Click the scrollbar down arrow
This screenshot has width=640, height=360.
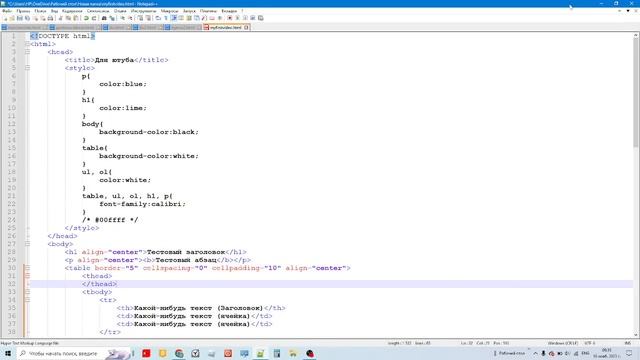(x=636, y=334)
